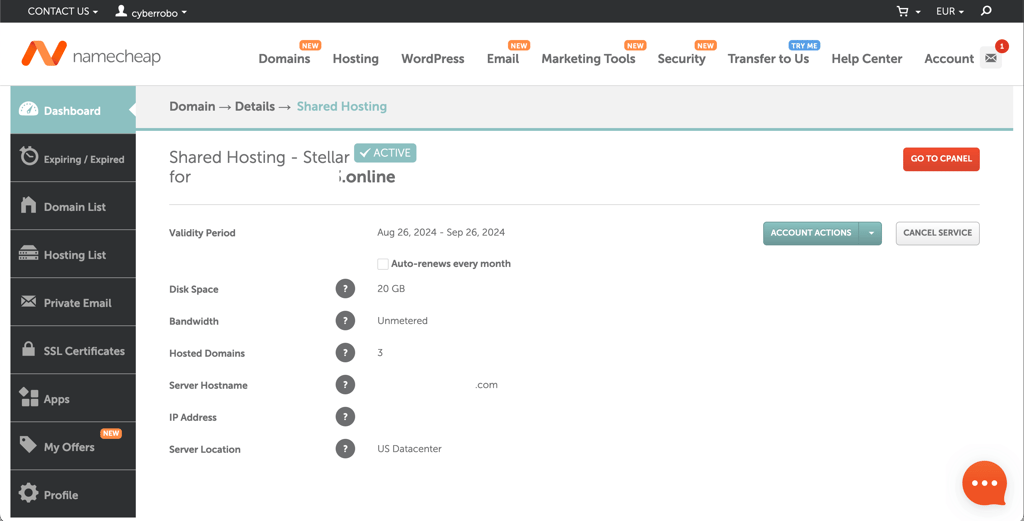Image resolution: width=1024 pixels, height=521 pixels.
Task: Open the Help Center menu
Action: [867, 59]
